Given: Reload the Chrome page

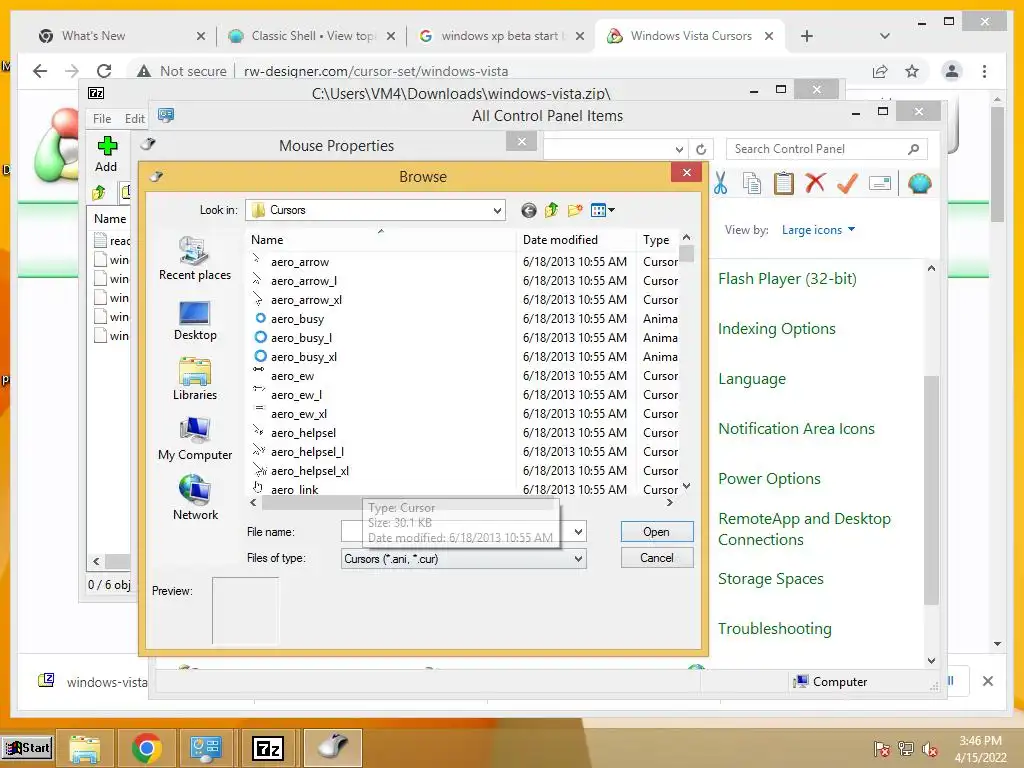Looking at the screenshot, I should 104,71.
